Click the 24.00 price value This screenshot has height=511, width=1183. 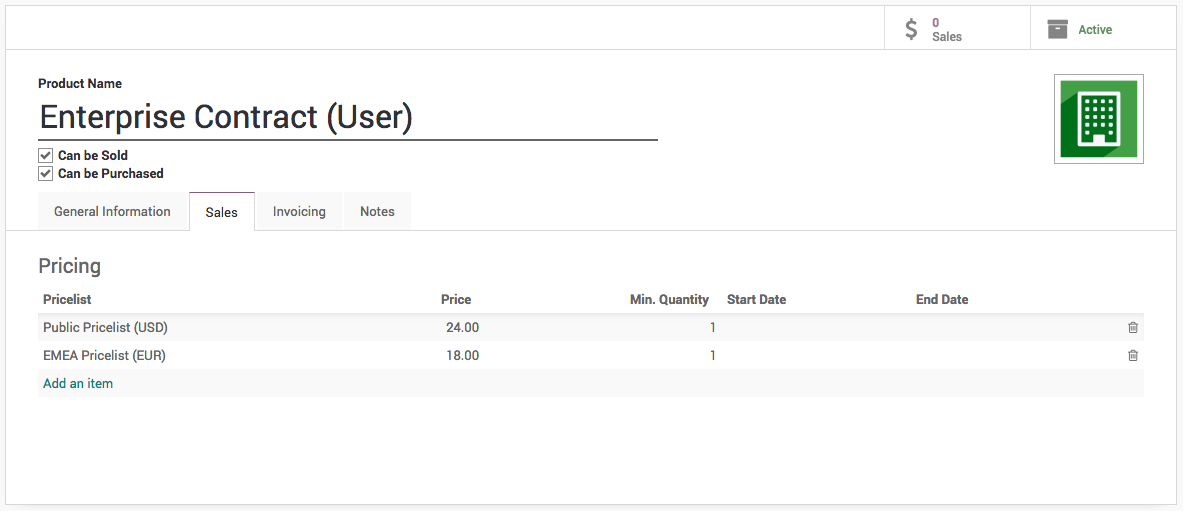coord(462,327)
